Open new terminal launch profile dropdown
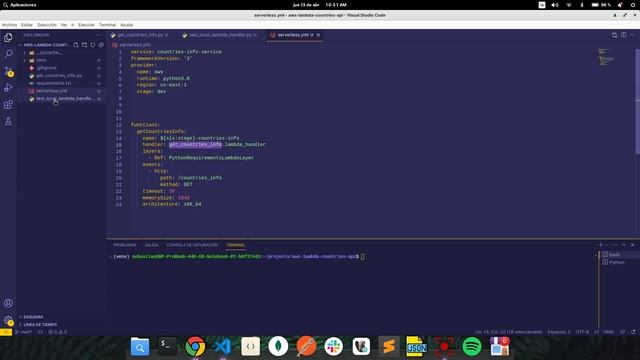The width and height of the screenshot is (640, 360). (x=607, y=245)
